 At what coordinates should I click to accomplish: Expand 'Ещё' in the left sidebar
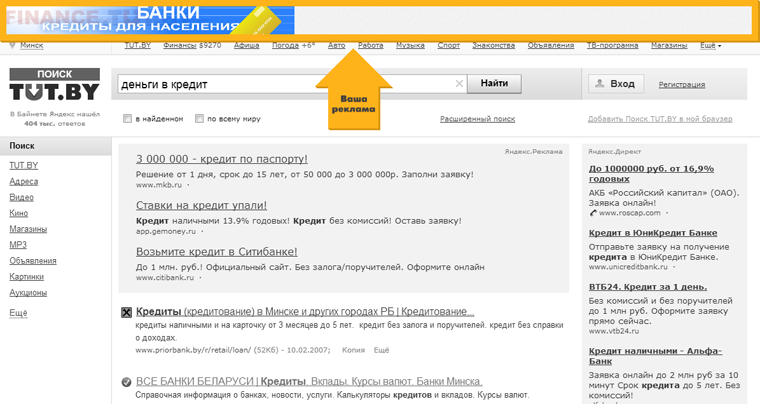18,313
